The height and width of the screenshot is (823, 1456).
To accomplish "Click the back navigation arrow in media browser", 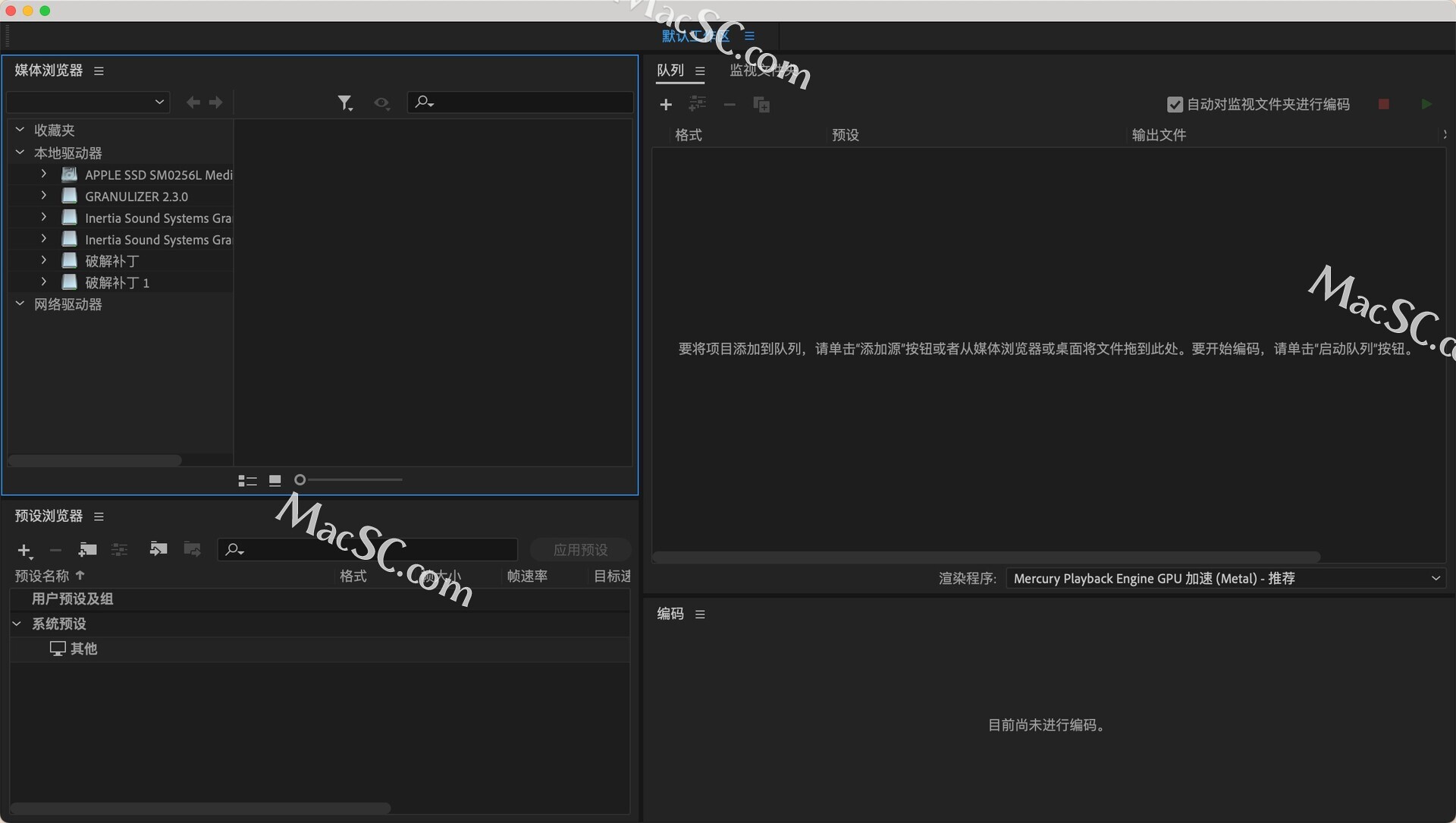I will (x=193, y=102).
